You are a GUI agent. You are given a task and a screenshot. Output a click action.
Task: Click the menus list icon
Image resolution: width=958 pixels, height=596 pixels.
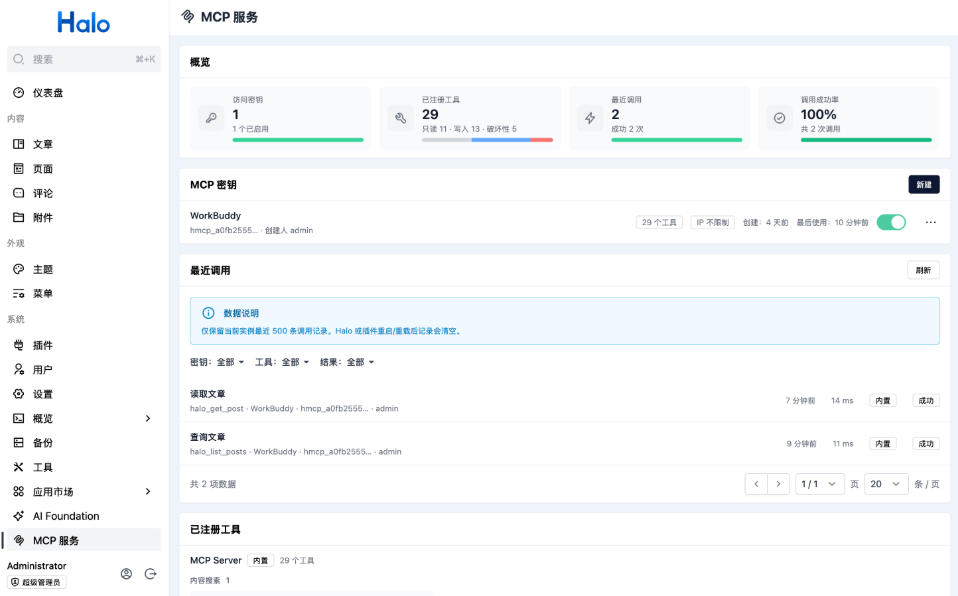click(x=18, y=293)
